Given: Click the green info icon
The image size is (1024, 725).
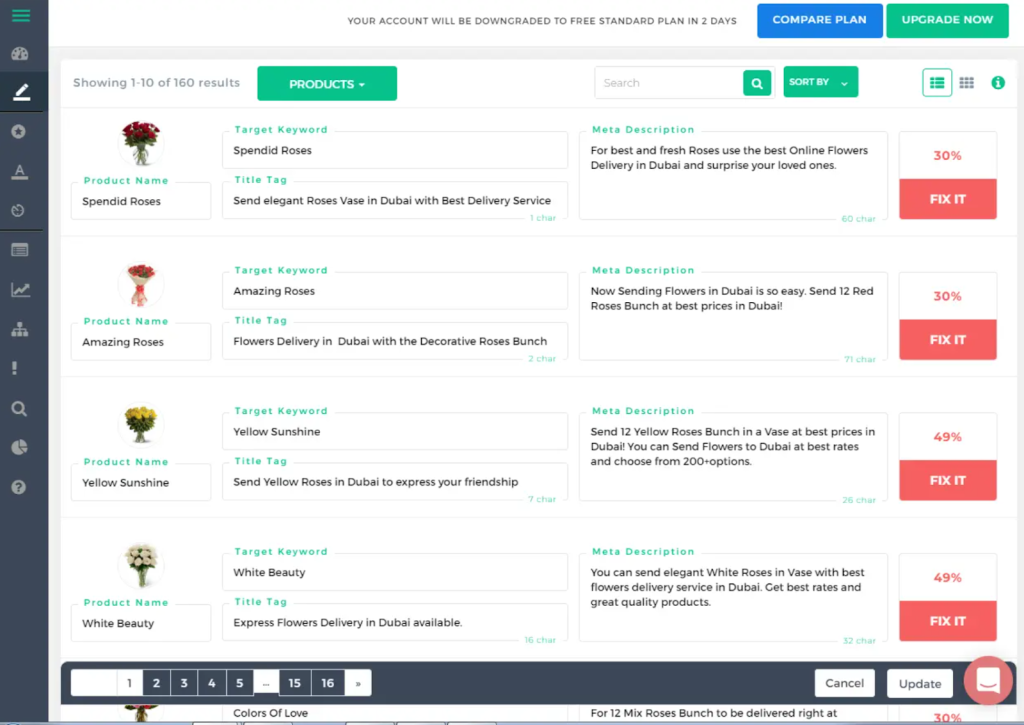Looking at the screenshot, I should tap(997, 83).
